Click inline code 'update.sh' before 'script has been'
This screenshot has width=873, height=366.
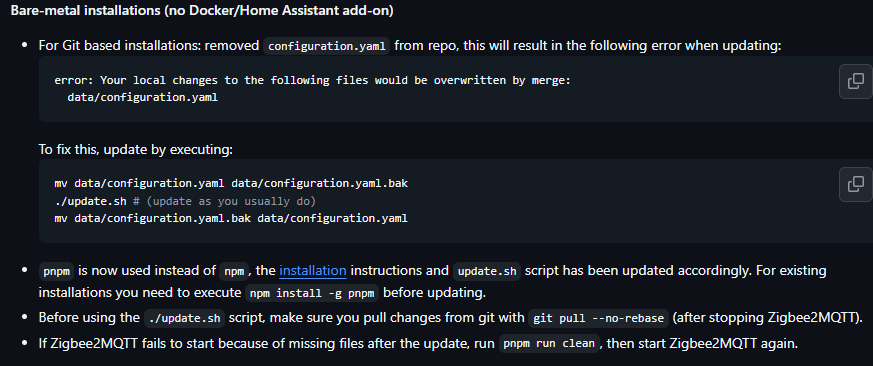pos(487,271)
